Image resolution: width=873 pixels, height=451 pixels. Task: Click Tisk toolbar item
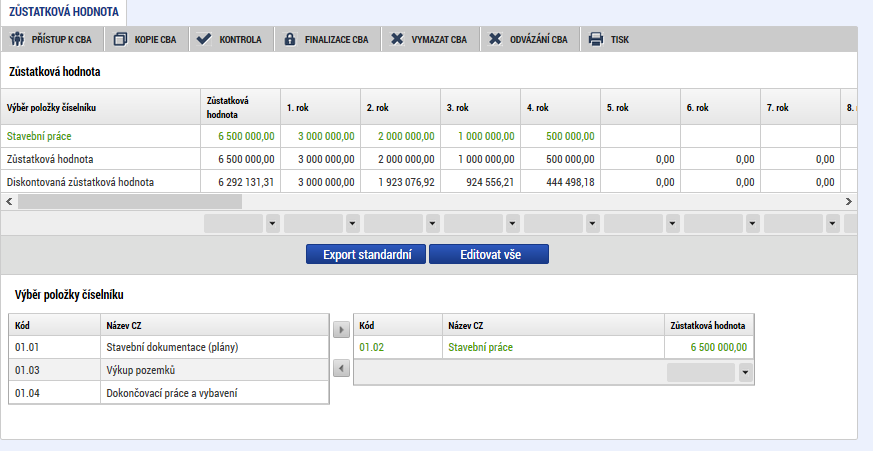(x=610, y=39)
